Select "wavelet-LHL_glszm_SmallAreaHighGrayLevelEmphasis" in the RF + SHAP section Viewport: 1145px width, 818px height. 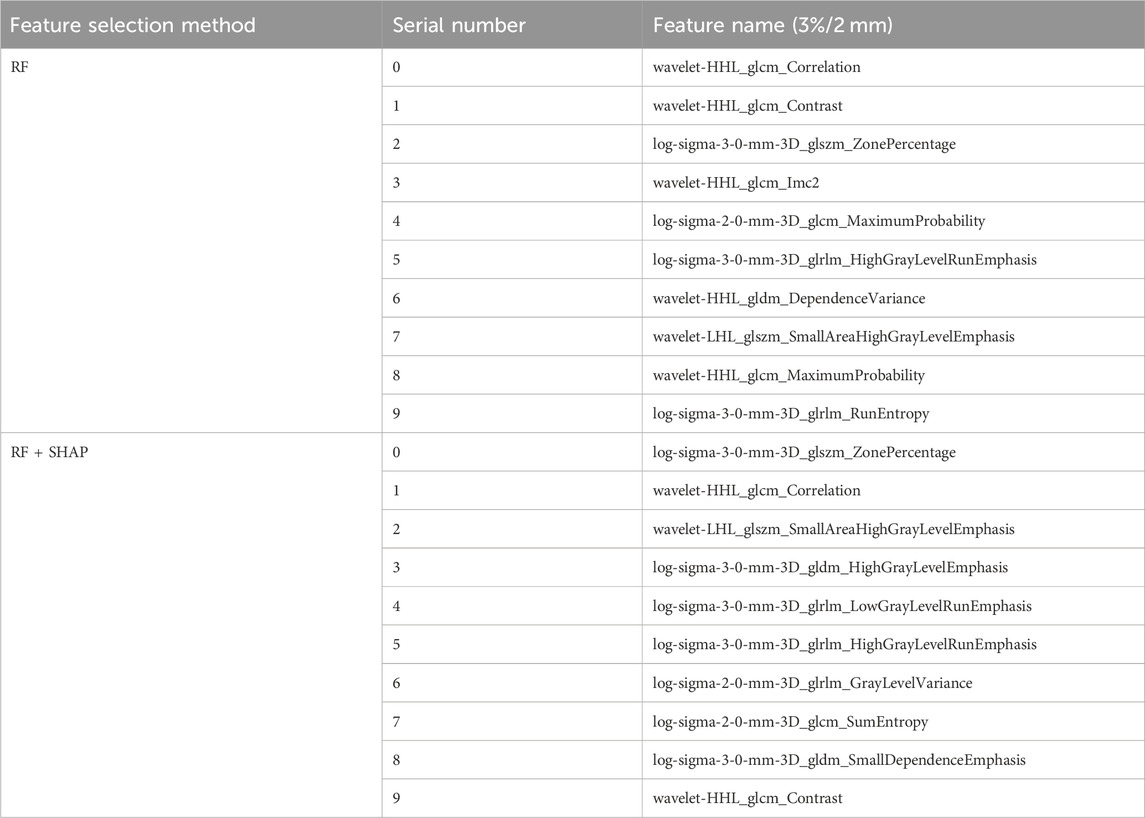tap(833, 530)
